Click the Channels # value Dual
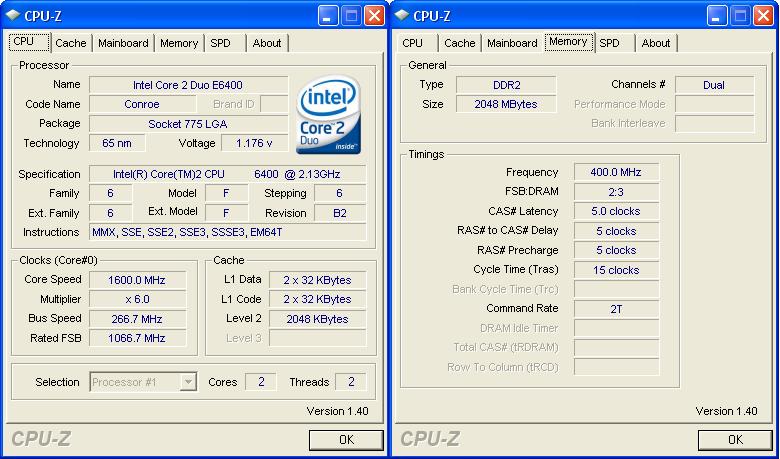This screenshot has width=780, height=459. 714,85
